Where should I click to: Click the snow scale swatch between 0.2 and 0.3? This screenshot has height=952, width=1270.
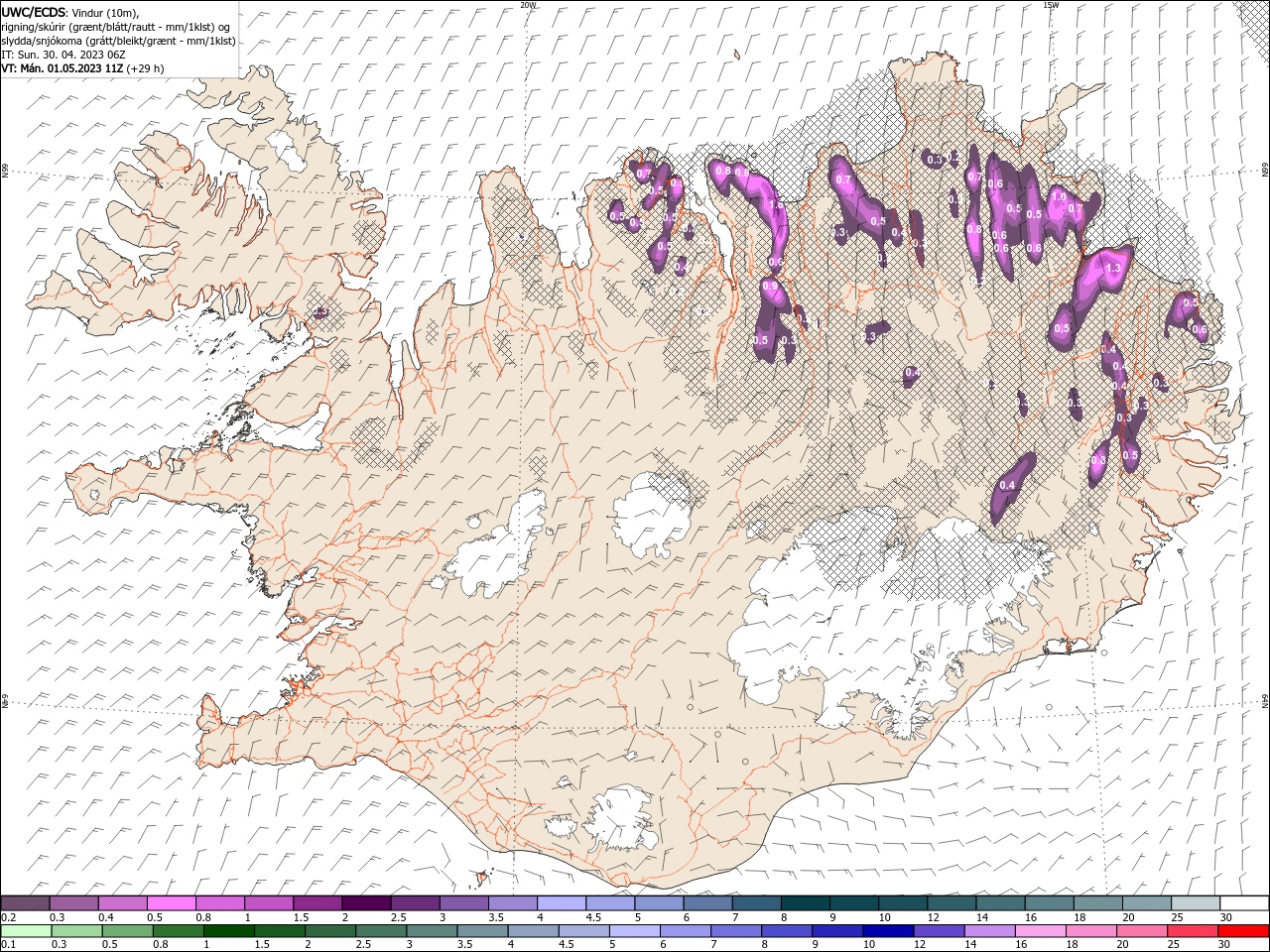point(26,903)
